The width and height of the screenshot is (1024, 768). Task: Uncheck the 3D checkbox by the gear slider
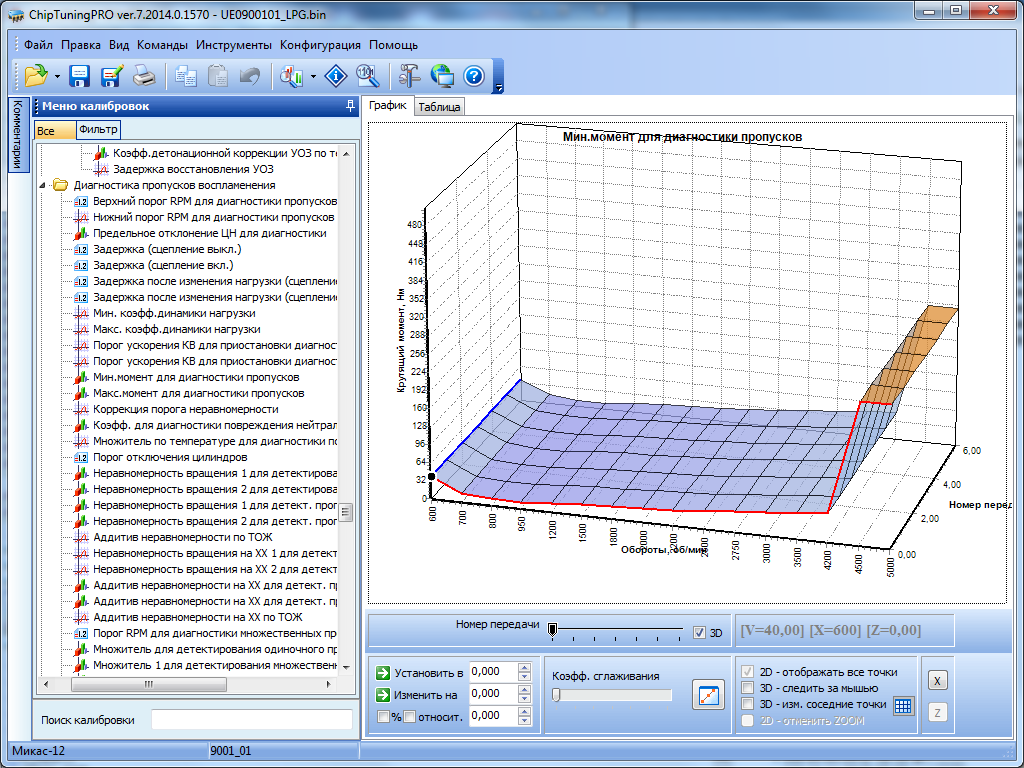click(700, 632)
